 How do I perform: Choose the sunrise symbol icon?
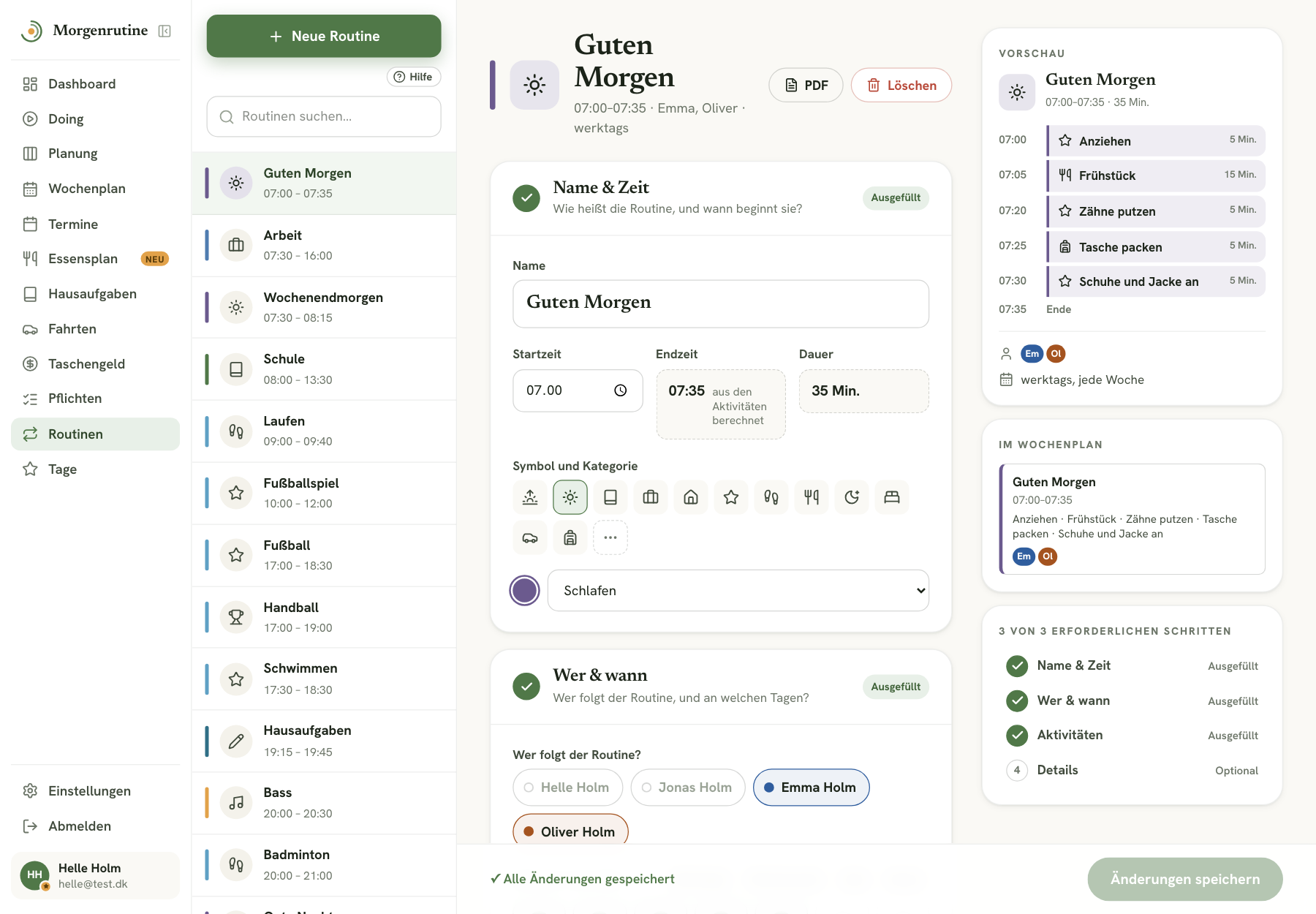click(530, 497)
